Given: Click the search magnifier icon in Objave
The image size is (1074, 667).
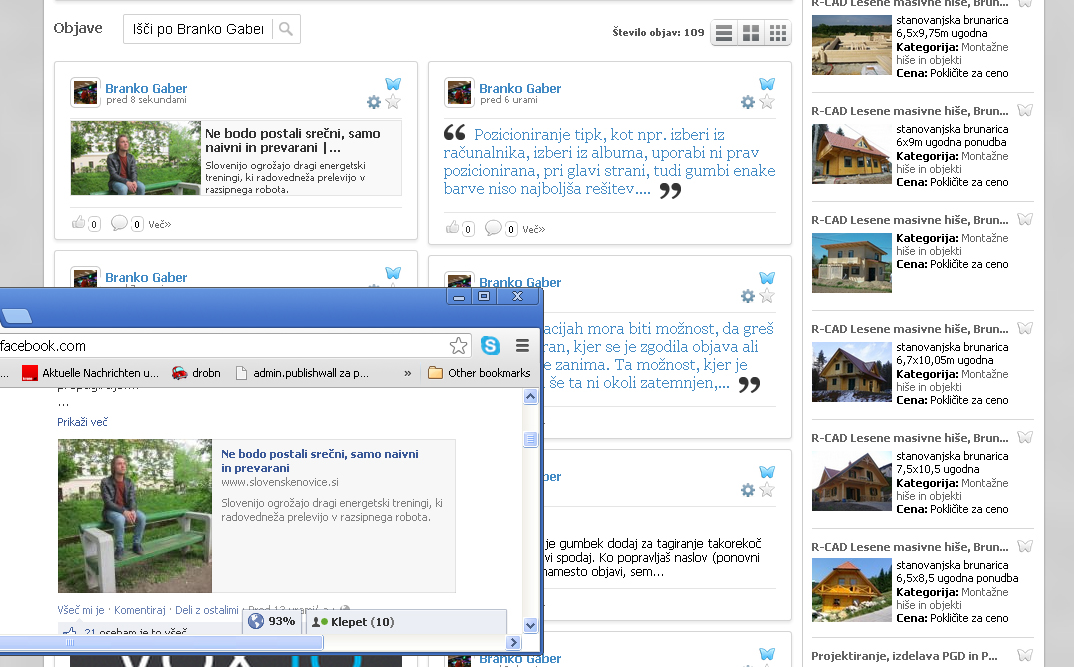Looking at the screenshot, I should (x=286, y=30).
